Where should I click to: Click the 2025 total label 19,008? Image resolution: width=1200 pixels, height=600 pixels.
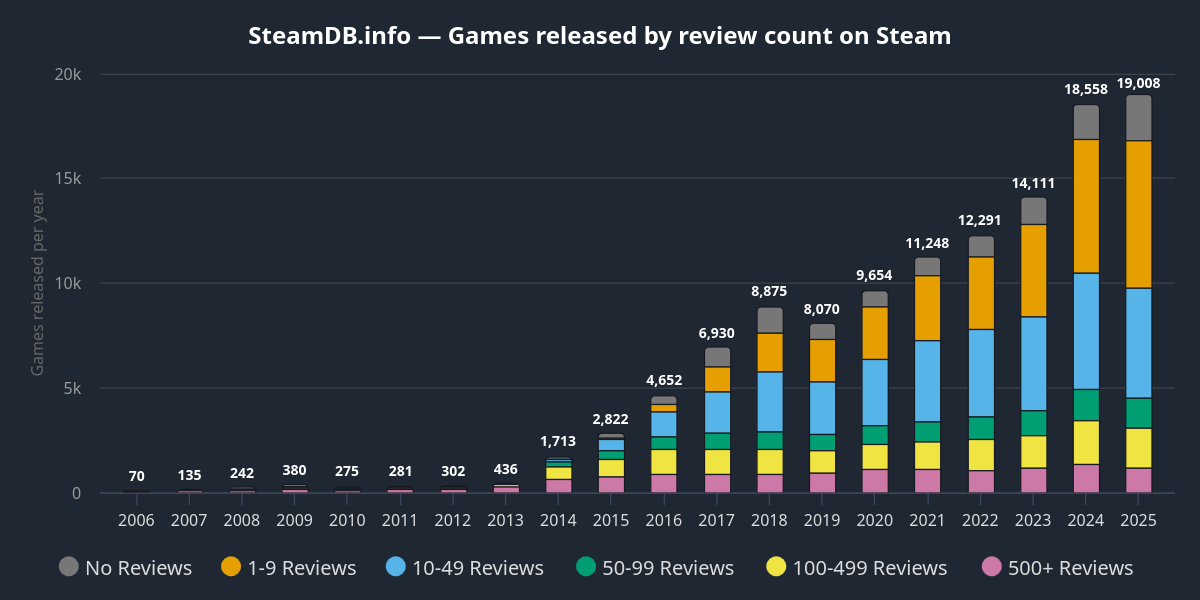(x=1138, y=83)
